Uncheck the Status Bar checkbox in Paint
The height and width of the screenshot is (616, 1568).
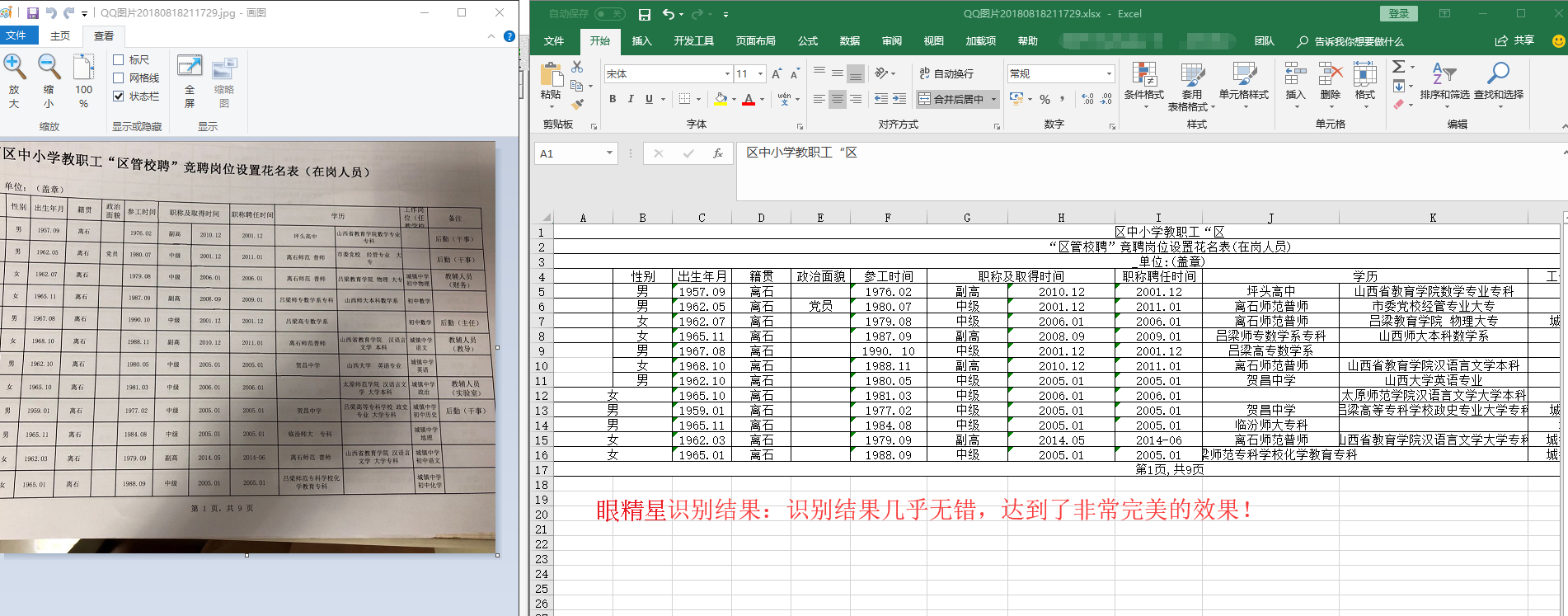pyautogui.click(x=119, y=96)
